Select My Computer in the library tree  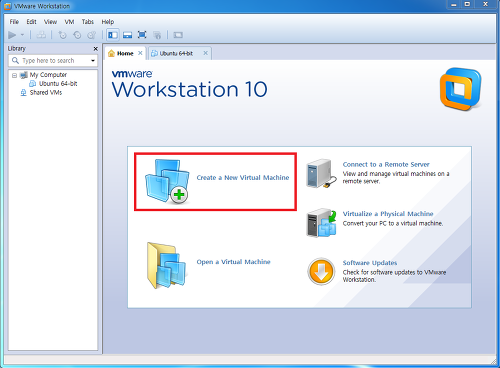point(48,75)
